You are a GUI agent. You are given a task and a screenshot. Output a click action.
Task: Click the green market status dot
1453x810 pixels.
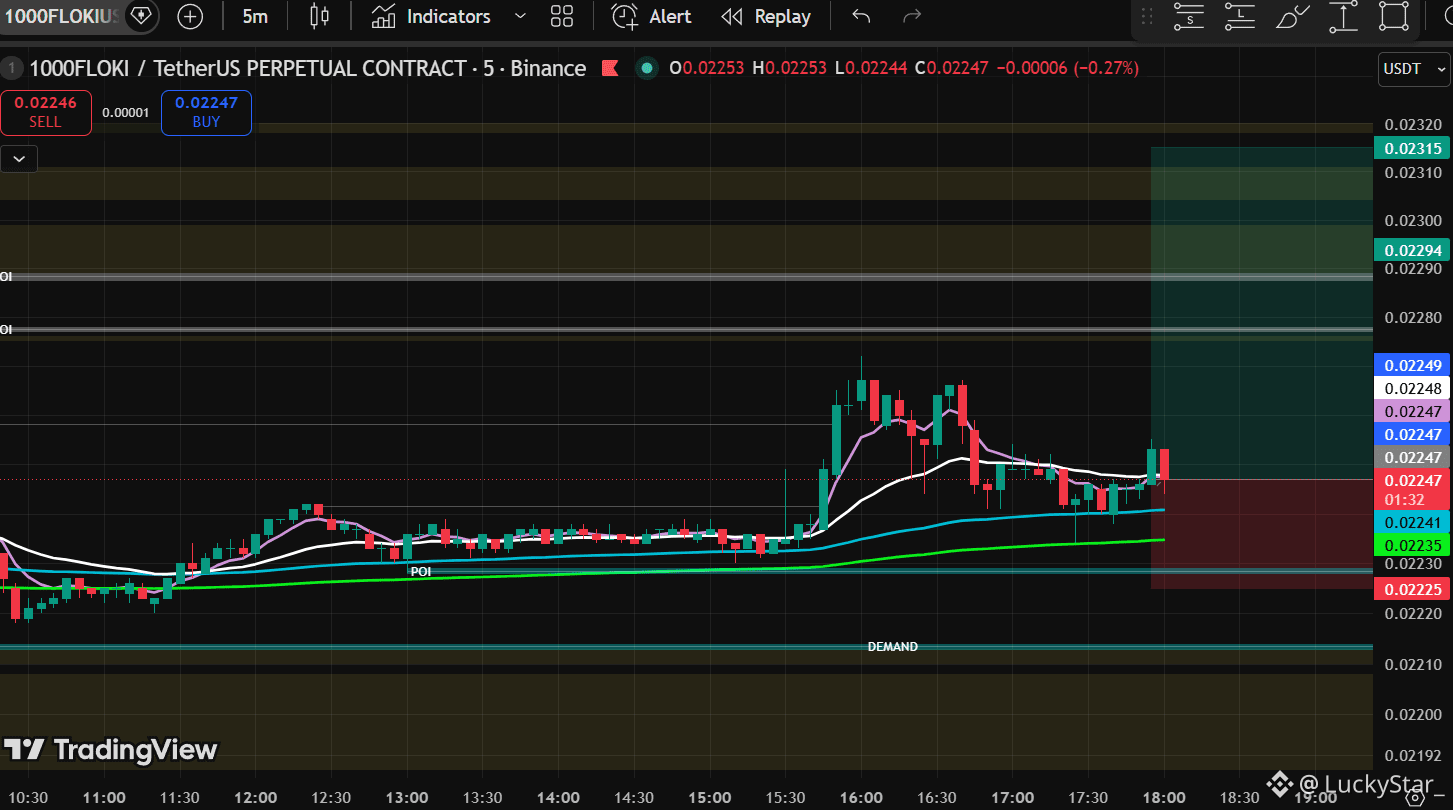point(647,68)
